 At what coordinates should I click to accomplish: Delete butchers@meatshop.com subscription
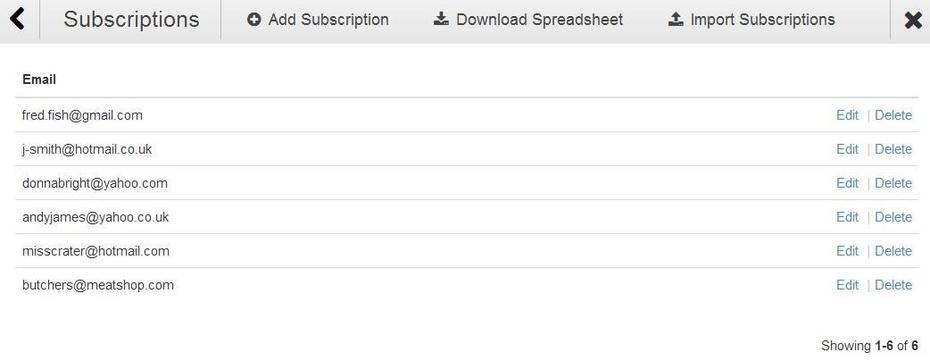893,285
